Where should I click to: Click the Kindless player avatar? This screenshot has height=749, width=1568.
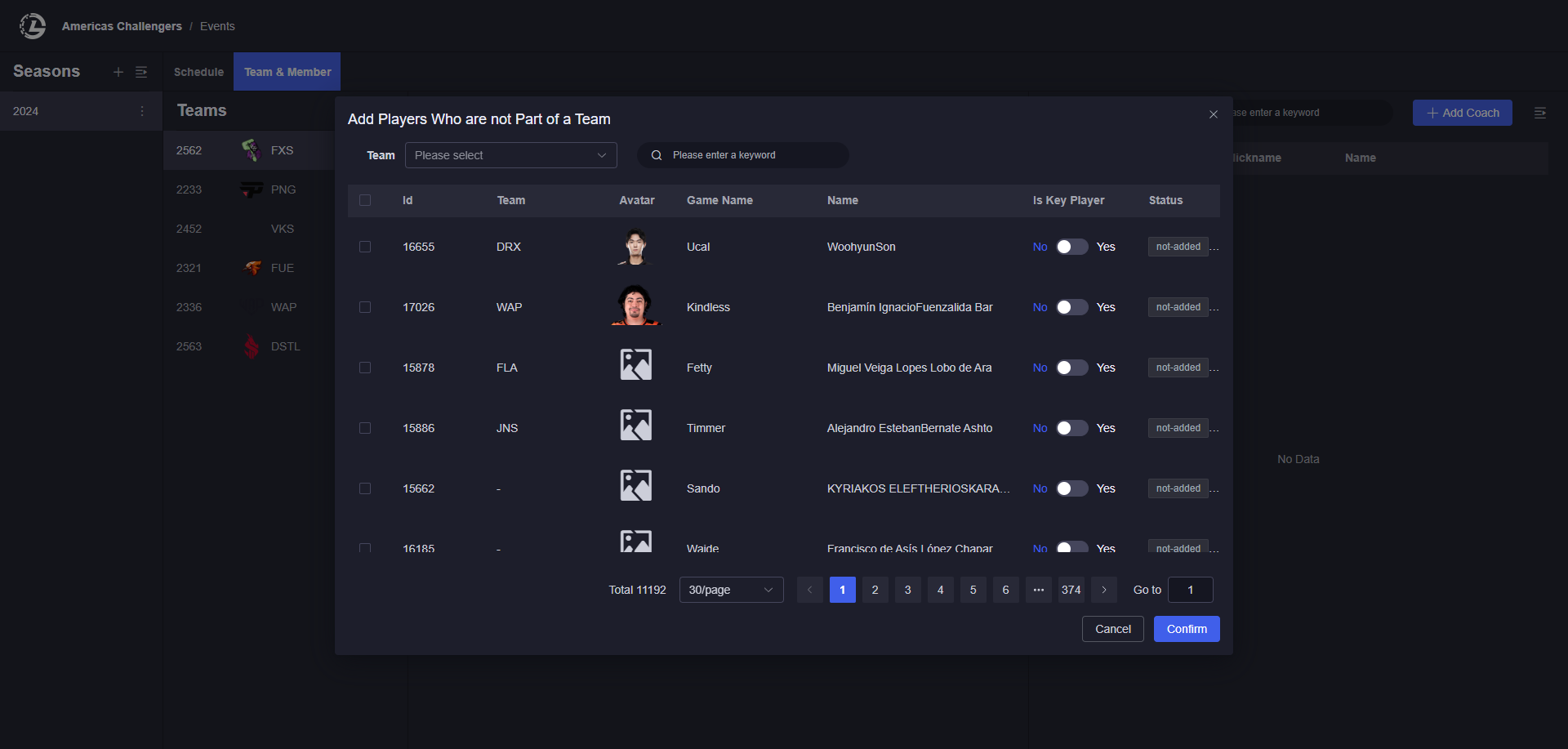click(x=635, y=306)
